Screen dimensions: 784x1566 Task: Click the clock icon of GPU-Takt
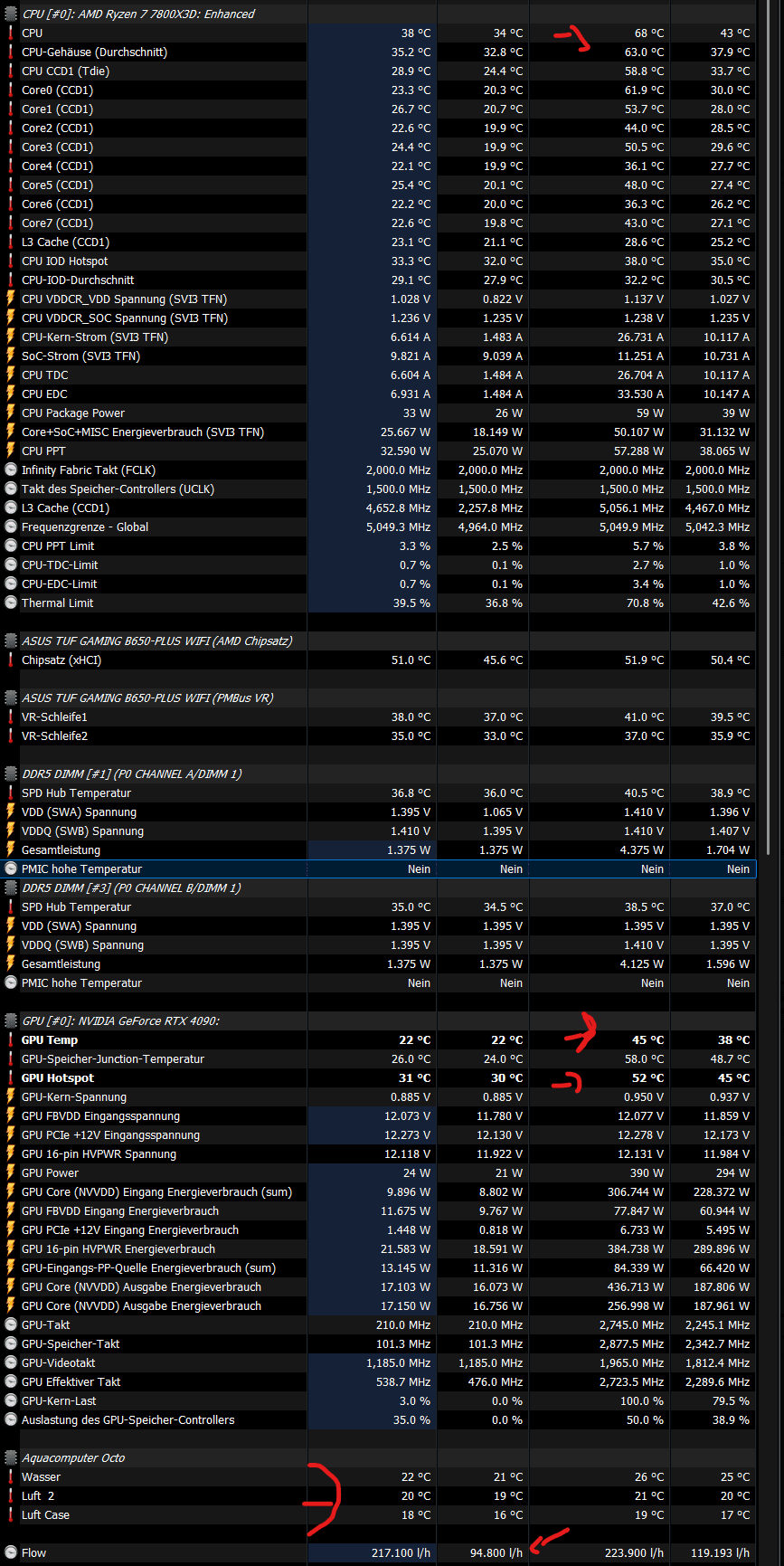tap(11, 1325)
